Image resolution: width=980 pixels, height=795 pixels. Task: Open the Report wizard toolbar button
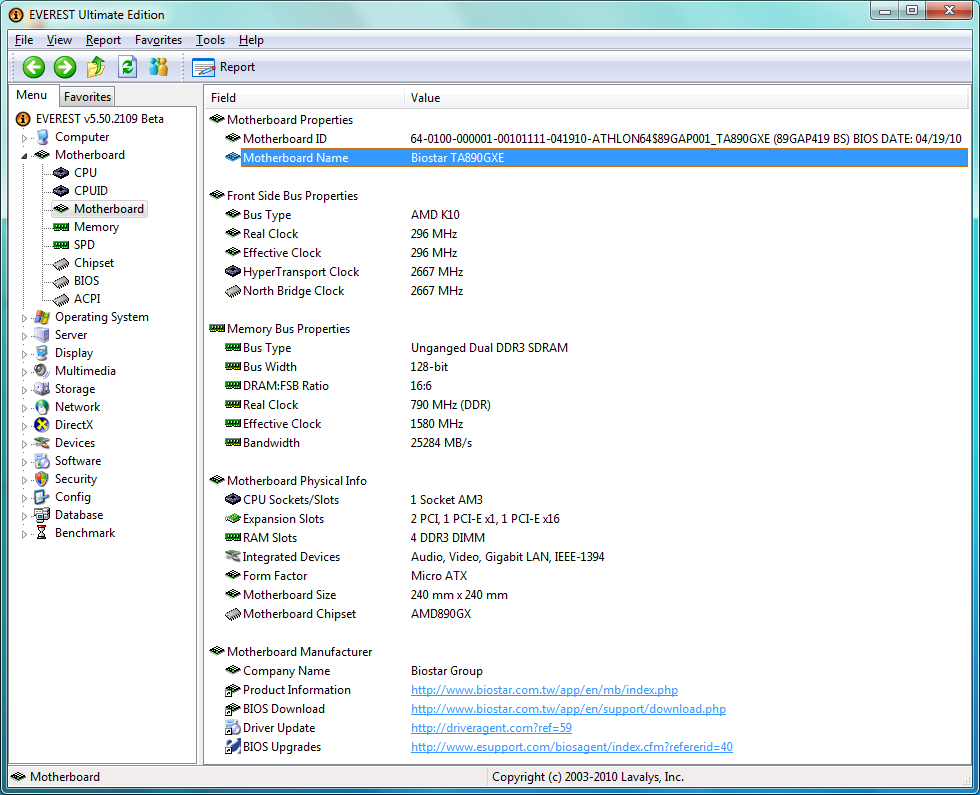pos(224,67)
